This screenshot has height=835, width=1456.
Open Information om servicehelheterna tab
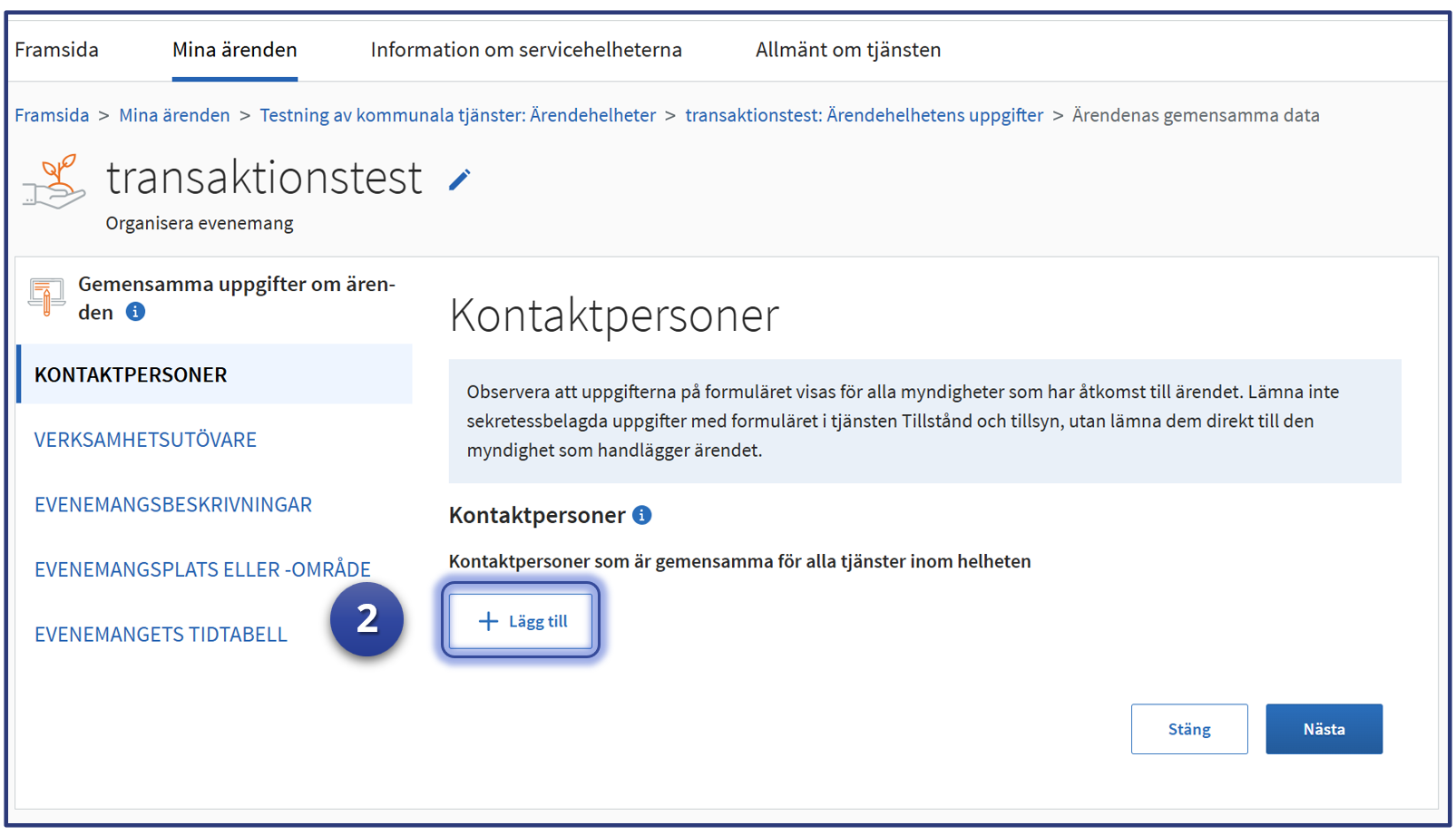pos(525,50)
